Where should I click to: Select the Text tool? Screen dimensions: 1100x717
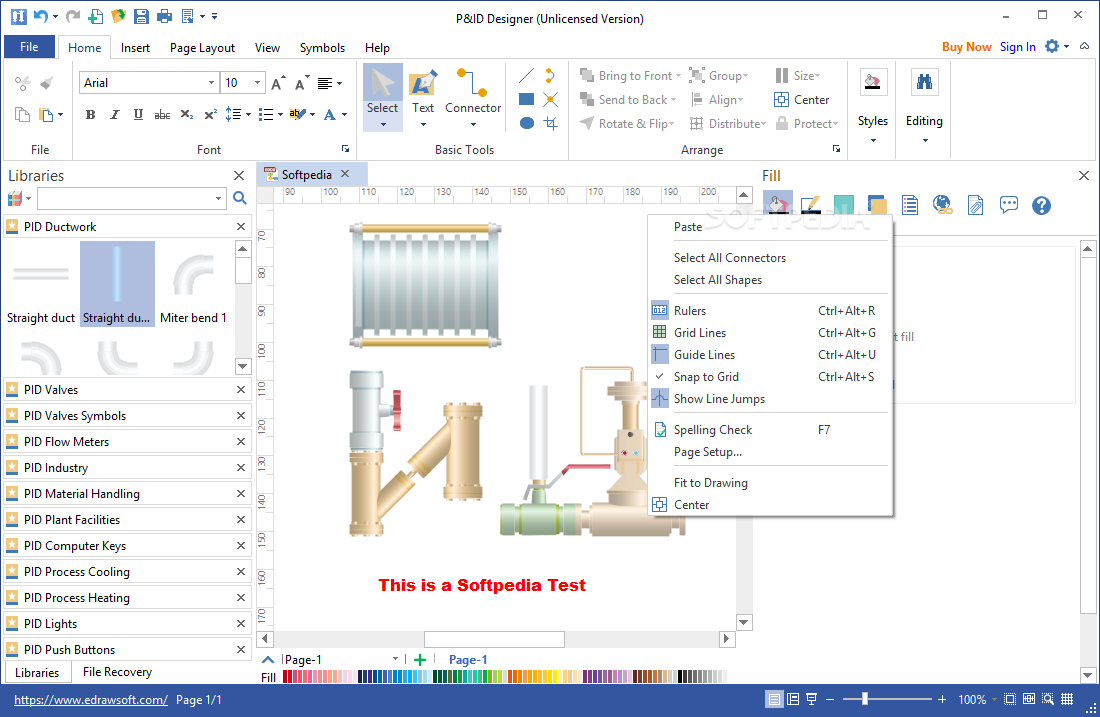point(422,97)
